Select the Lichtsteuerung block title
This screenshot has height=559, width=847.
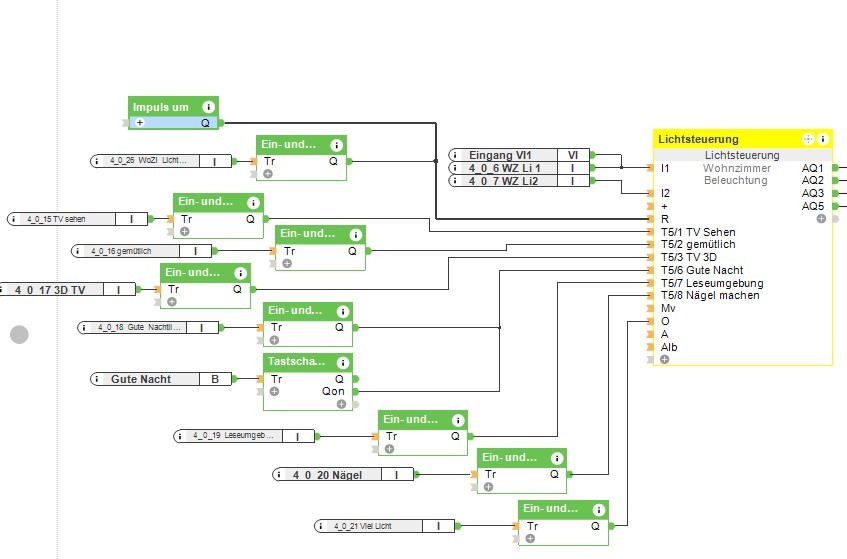[x=698, y=139]
